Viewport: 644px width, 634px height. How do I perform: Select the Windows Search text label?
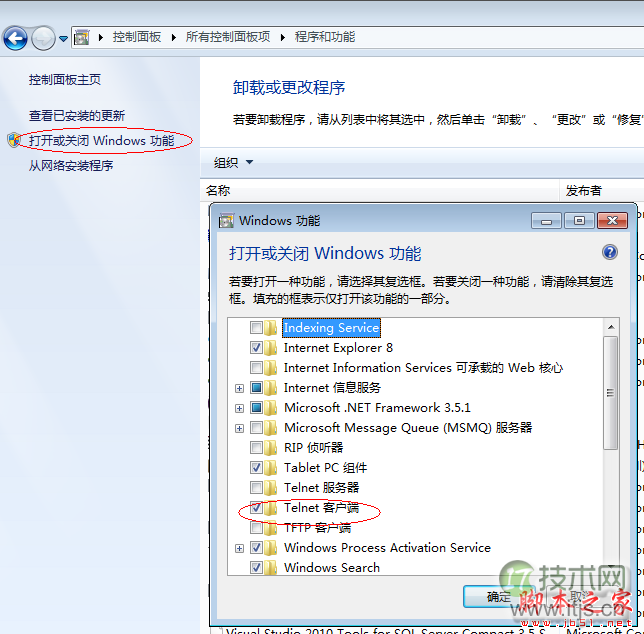(332, 567)
